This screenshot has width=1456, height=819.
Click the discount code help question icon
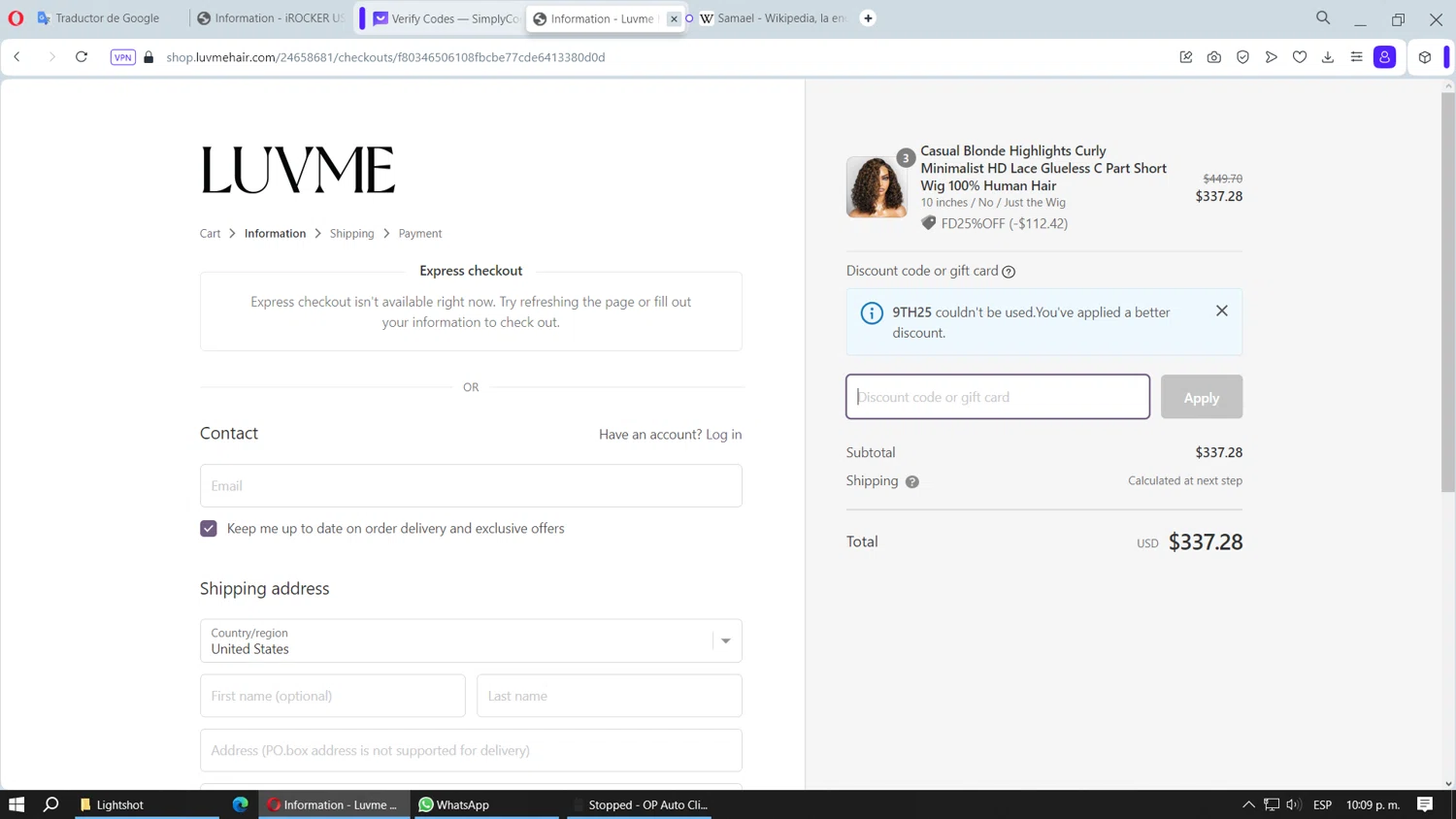coord(1009,272)
